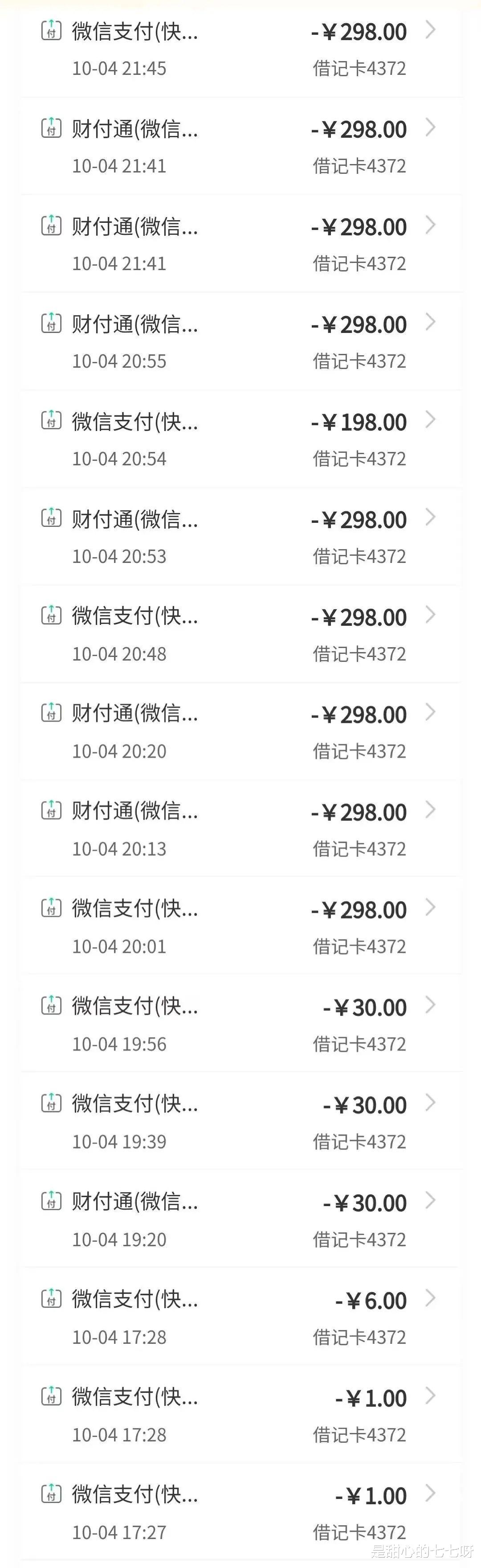The image size is (481, 1568).
Task: Tap payment icon of 6.00 transaction
Action: [51, 1298]
